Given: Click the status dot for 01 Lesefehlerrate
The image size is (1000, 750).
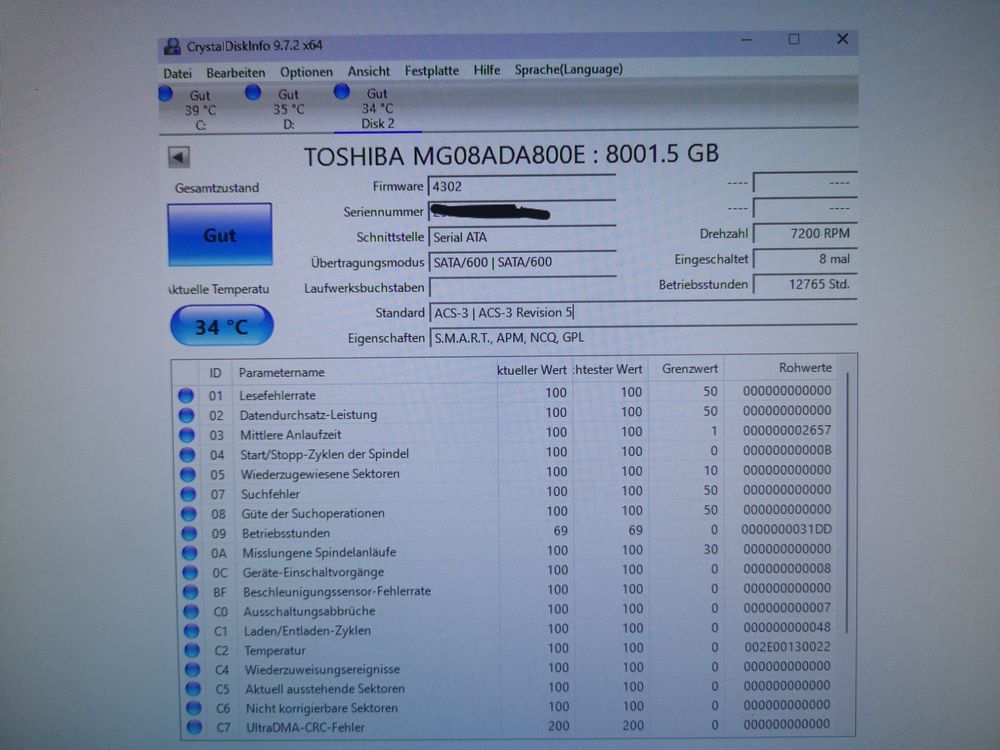Looking at the screenshot, I should [186, 395].
